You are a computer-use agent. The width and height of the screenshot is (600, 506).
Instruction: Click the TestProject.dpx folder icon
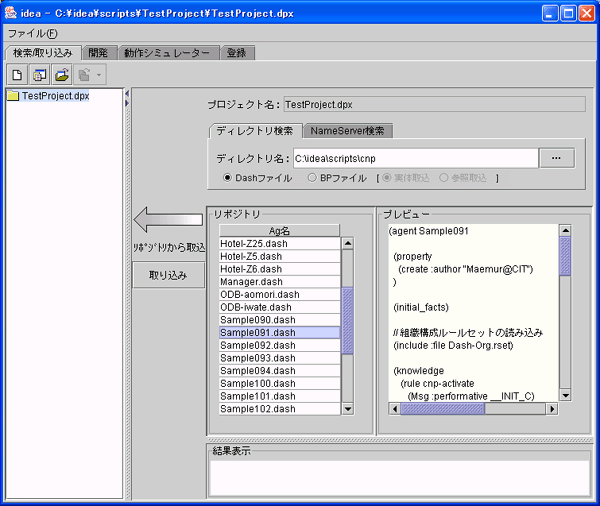[13, 97]
